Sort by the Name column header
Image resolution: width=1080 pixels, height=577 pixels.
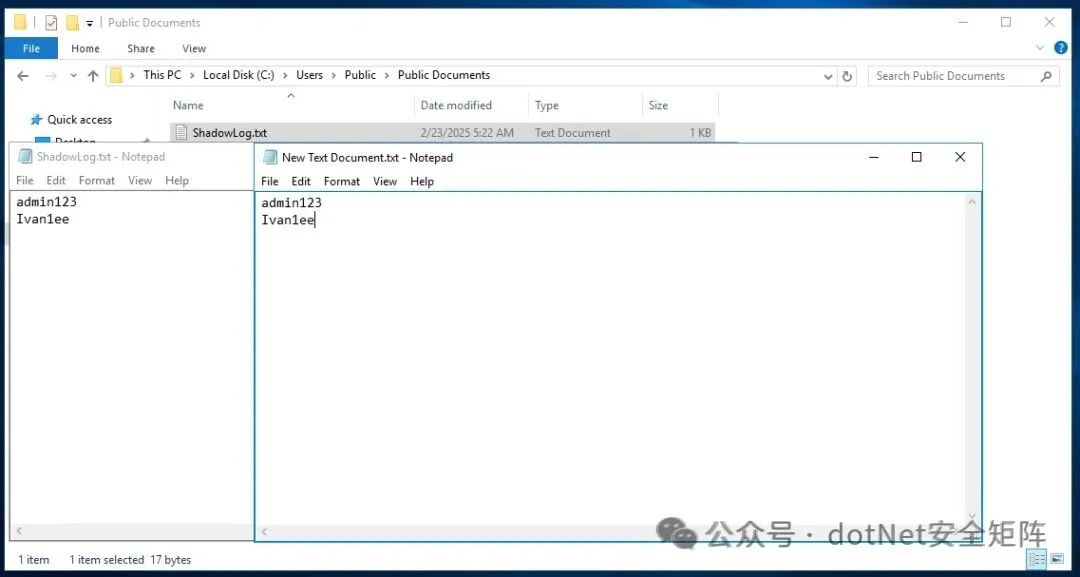tap(188, 105)
